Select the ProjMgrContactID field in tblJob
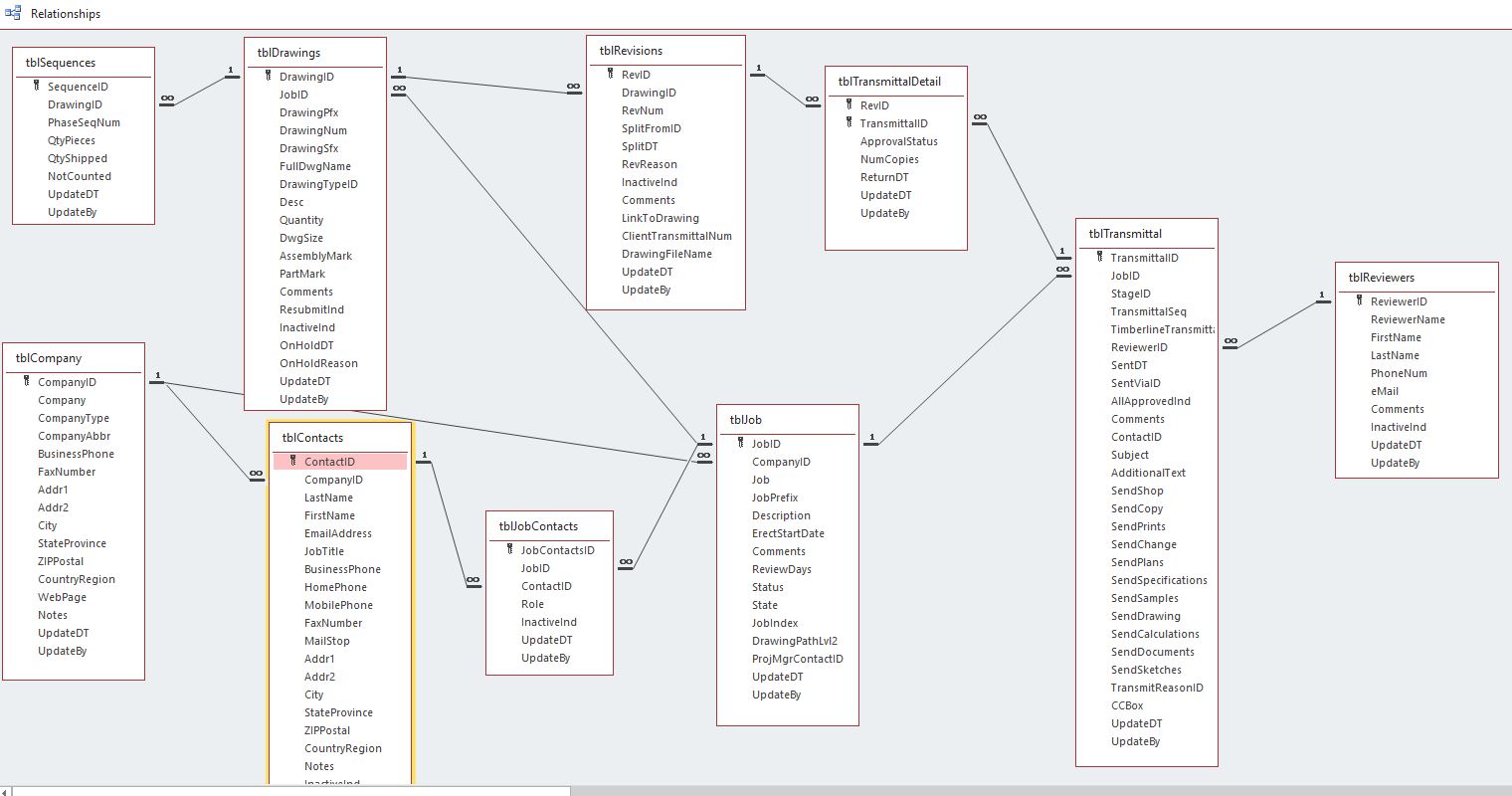The height and width of the screenshot is (796, 1512). click(798, 659)
